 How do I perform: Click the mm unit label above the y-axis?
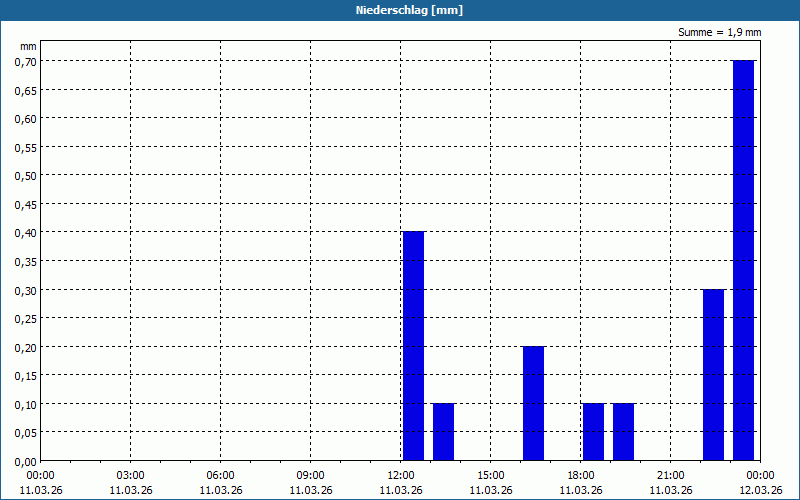[x=28, y=46]
